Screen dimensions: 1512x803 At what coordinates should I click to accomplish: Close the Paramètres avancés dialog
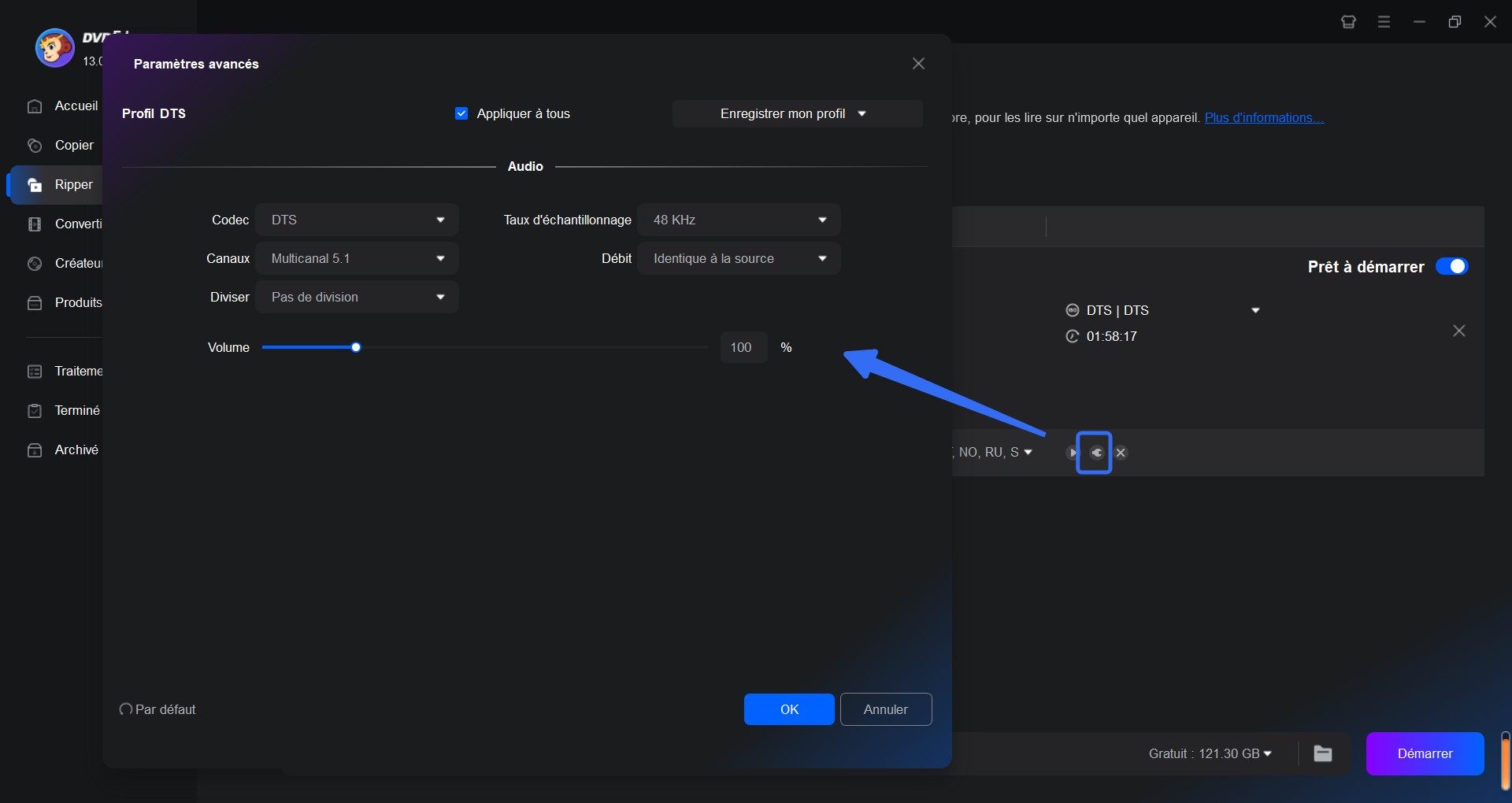tap(918, 64)
